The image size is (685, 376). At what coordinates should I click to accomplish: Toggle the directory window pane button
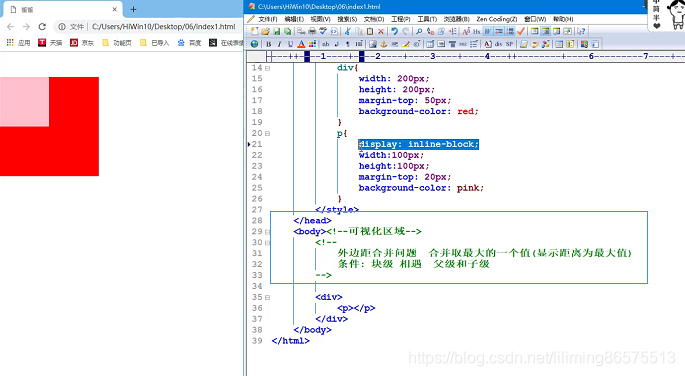(535, 31)
